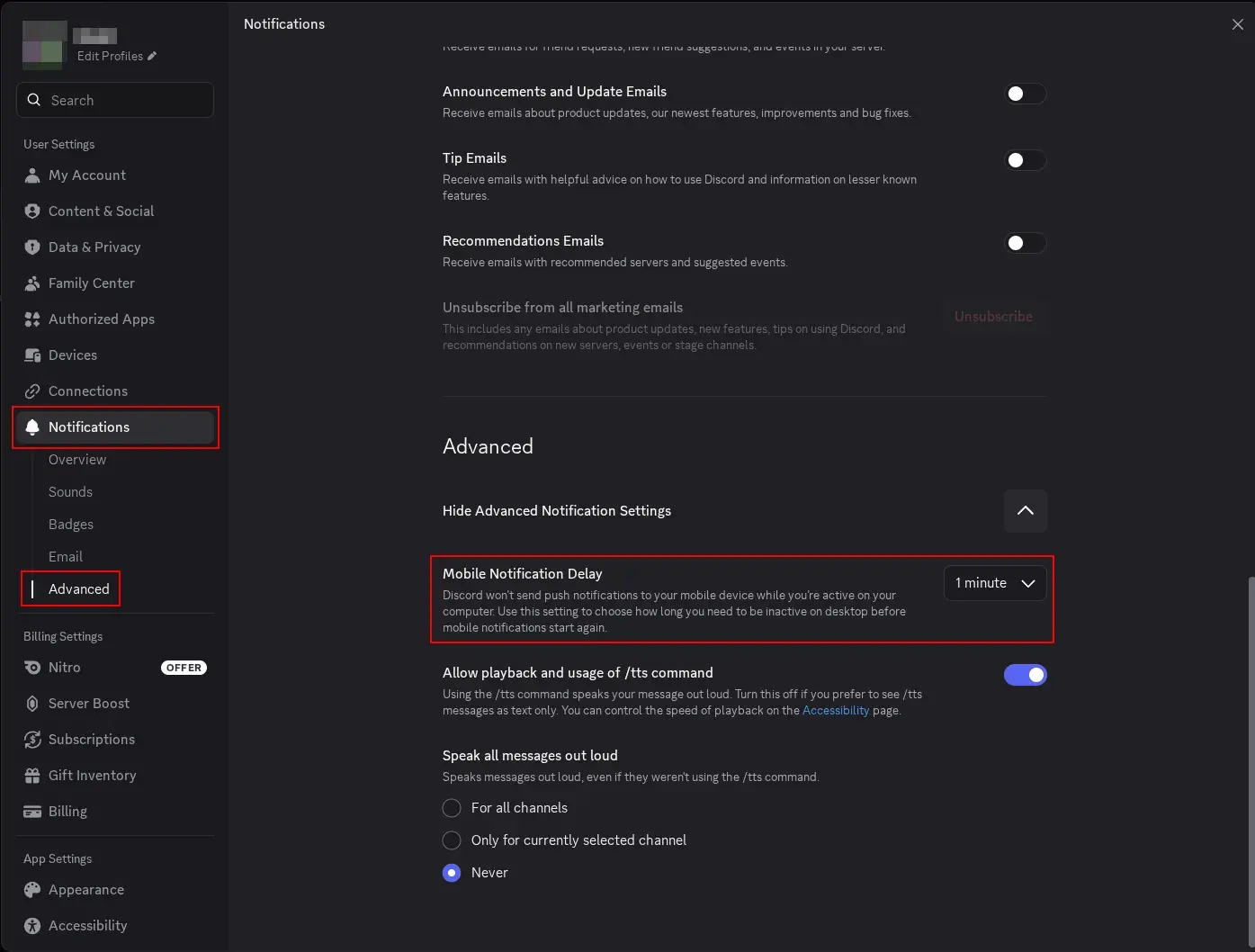This screenshot has width=1255, height=952.
Task: Click the settings Search field
Action: click(x=115, y=100)
